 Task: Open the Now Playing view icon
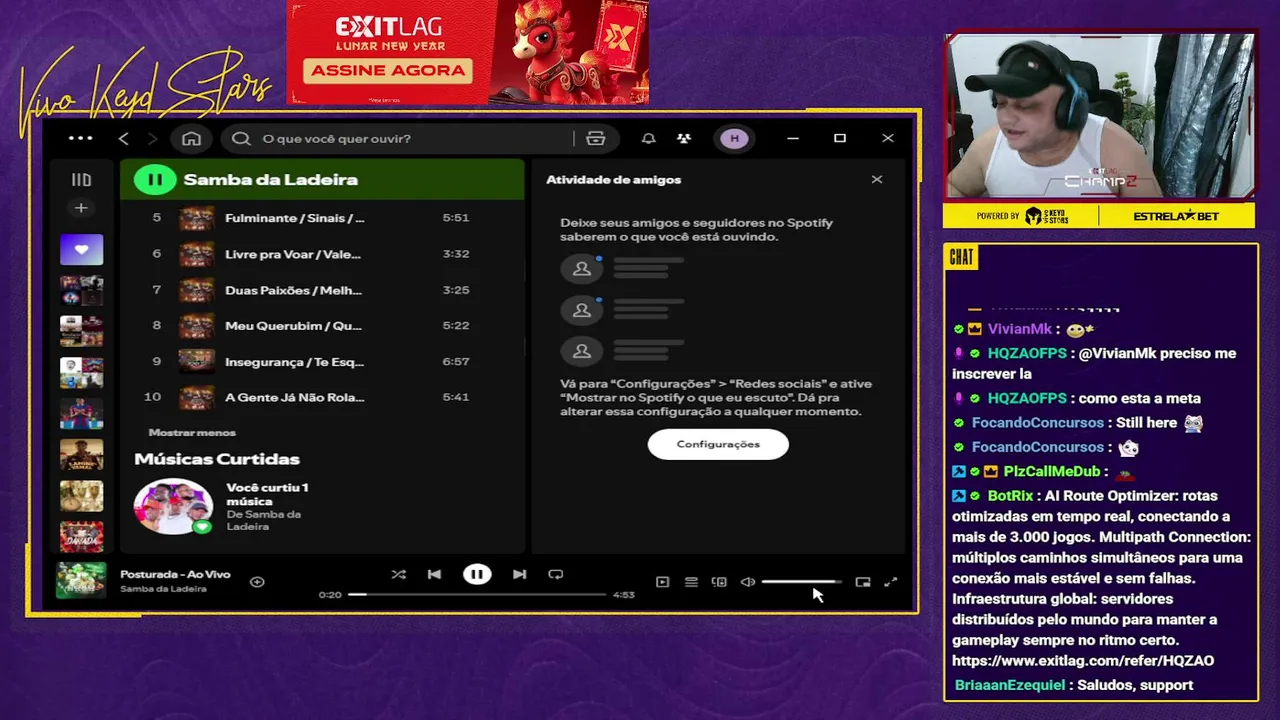(x=662, y=581)
